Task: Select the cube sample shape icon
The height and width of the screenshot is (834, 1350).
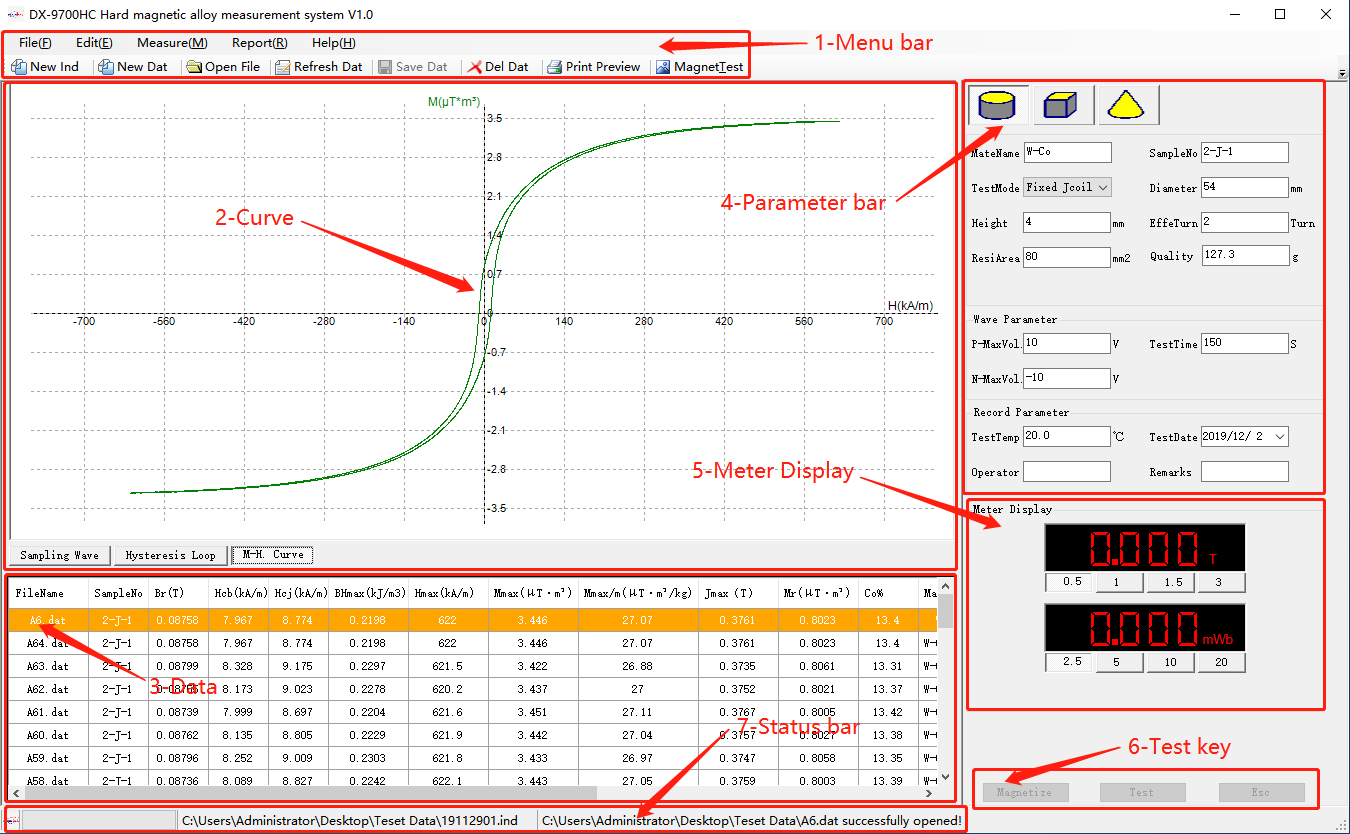Action: click(1063, 104)
